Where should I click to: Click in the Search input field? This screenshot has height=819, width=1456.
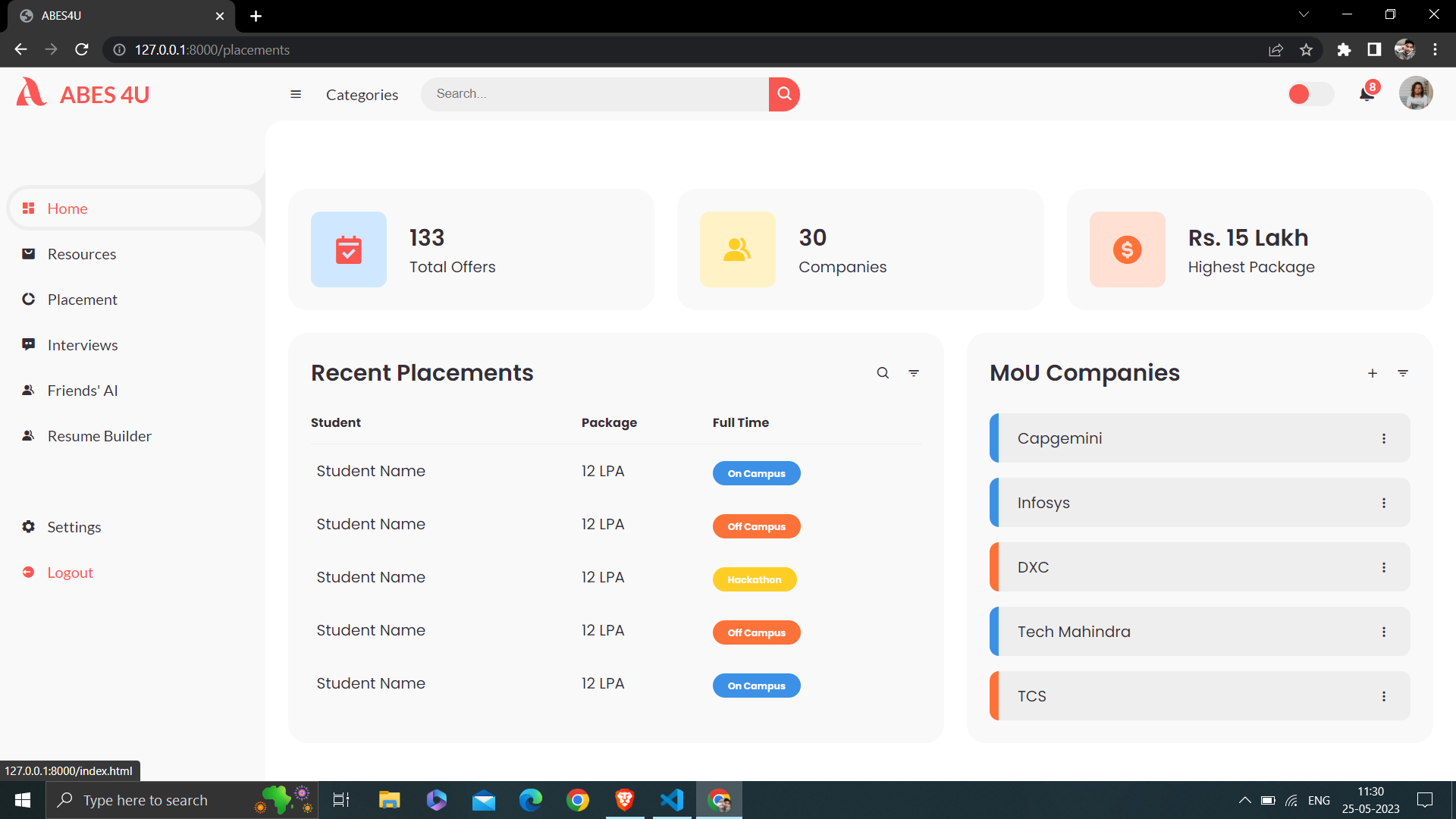tap(595, 94)
